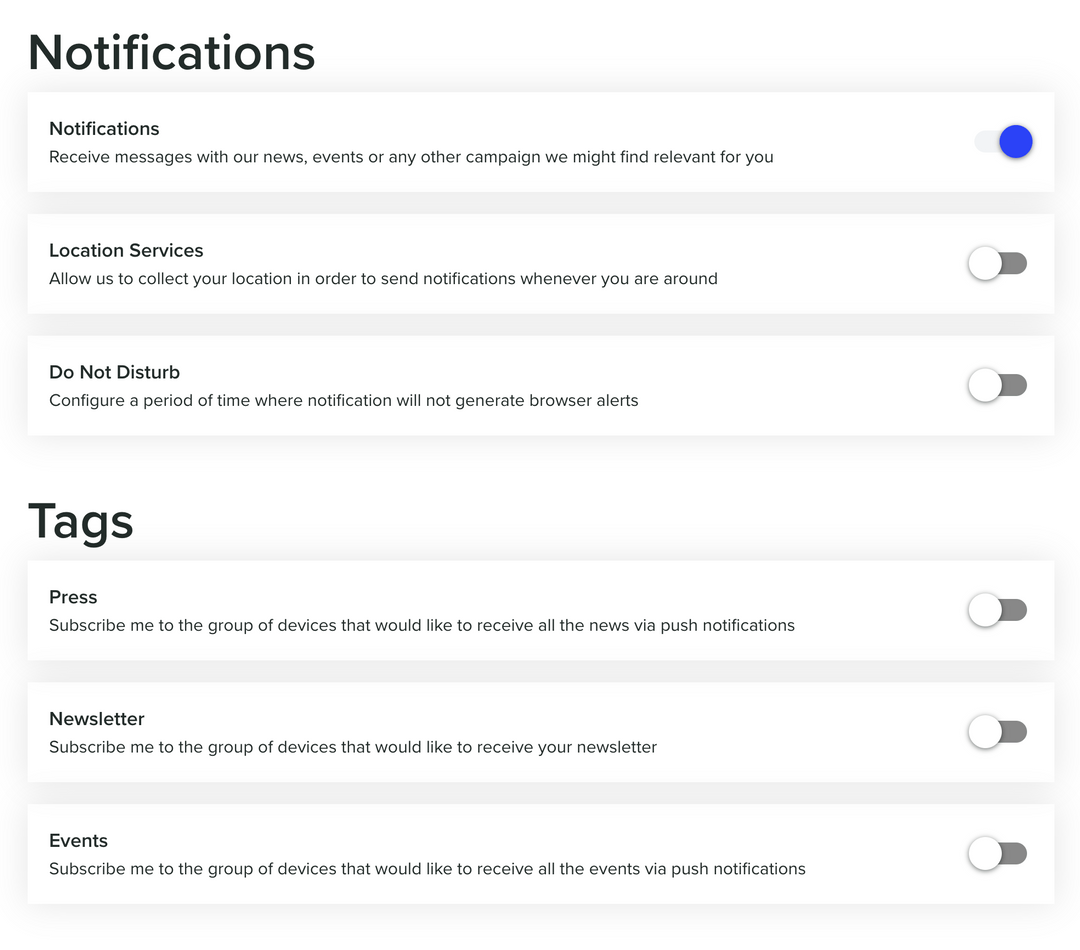Click the Location Services description text
The width and height of the screenshot is (1080, 950).
383,279
